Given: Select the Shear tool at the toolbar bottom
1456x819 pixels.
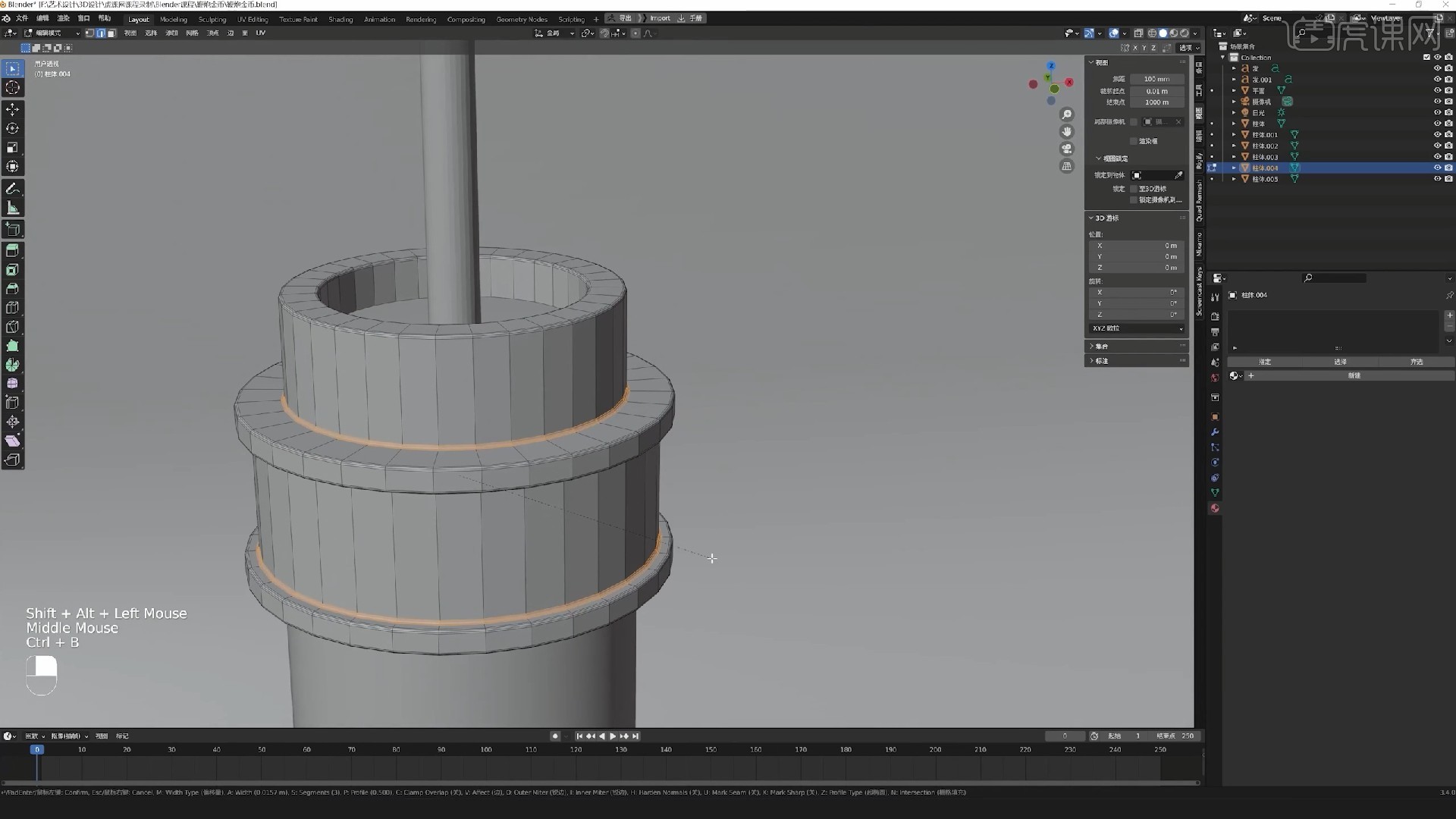Looking at the screenshot, I should (12, 441).
